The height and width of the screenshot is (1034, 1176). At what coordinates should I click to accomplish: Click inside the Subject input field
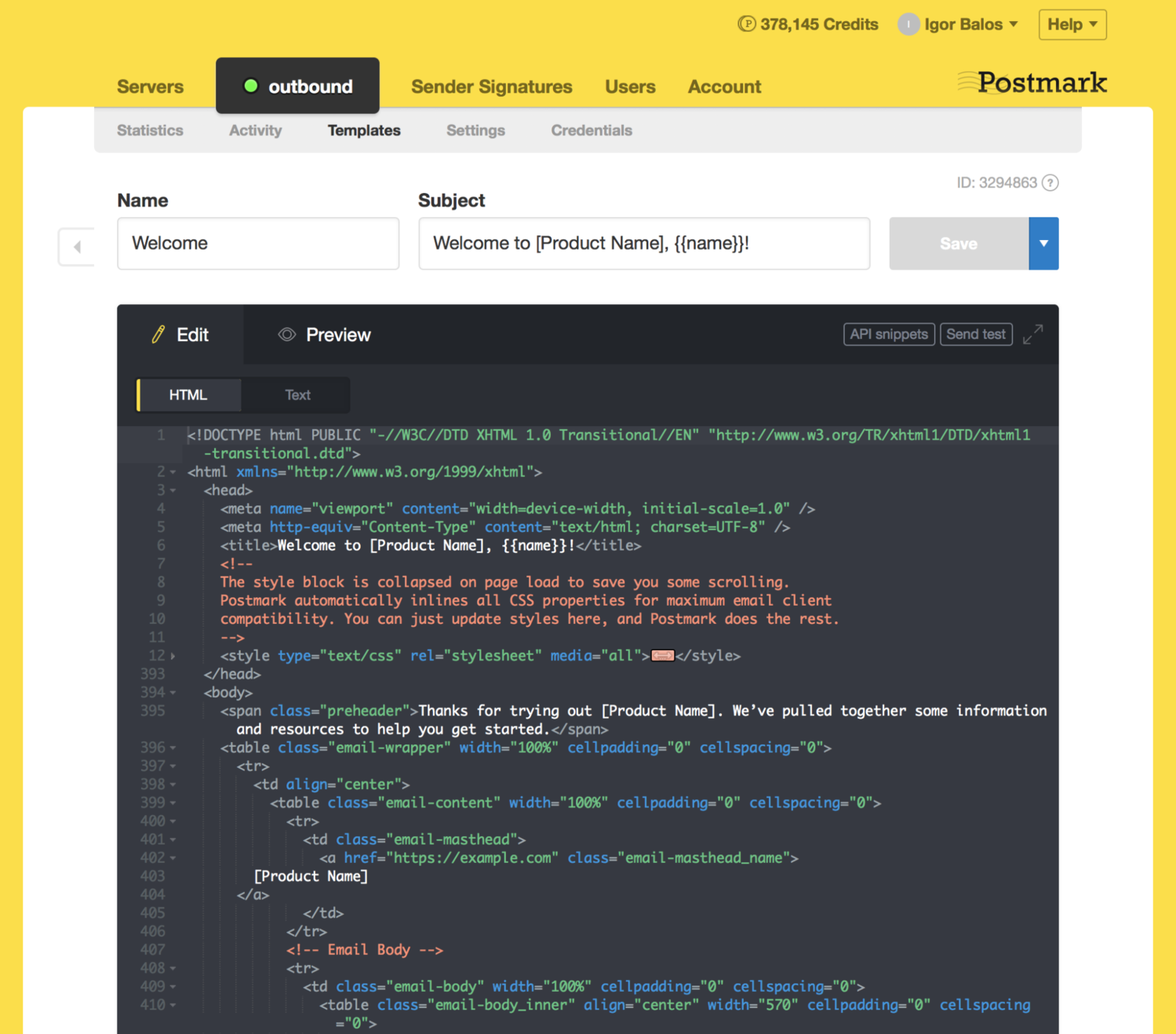[x=643, y=243]
